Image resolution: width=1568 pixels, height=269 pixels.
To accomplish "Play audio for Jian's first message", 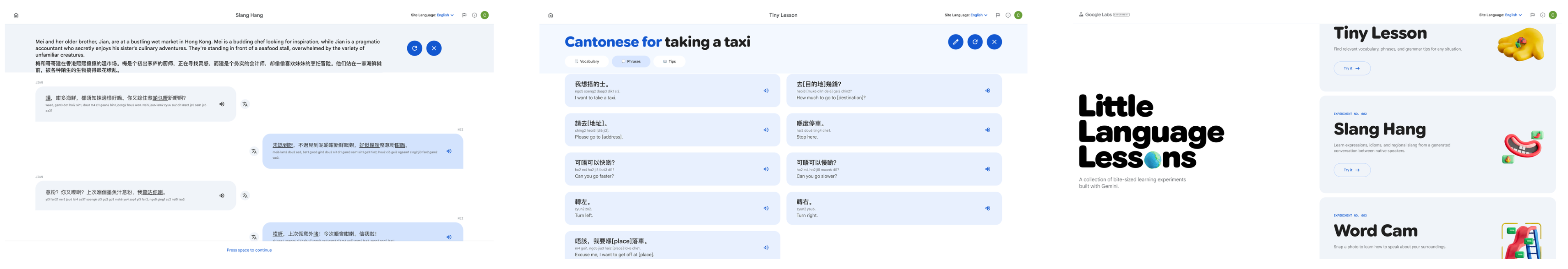I will (221, 104).
